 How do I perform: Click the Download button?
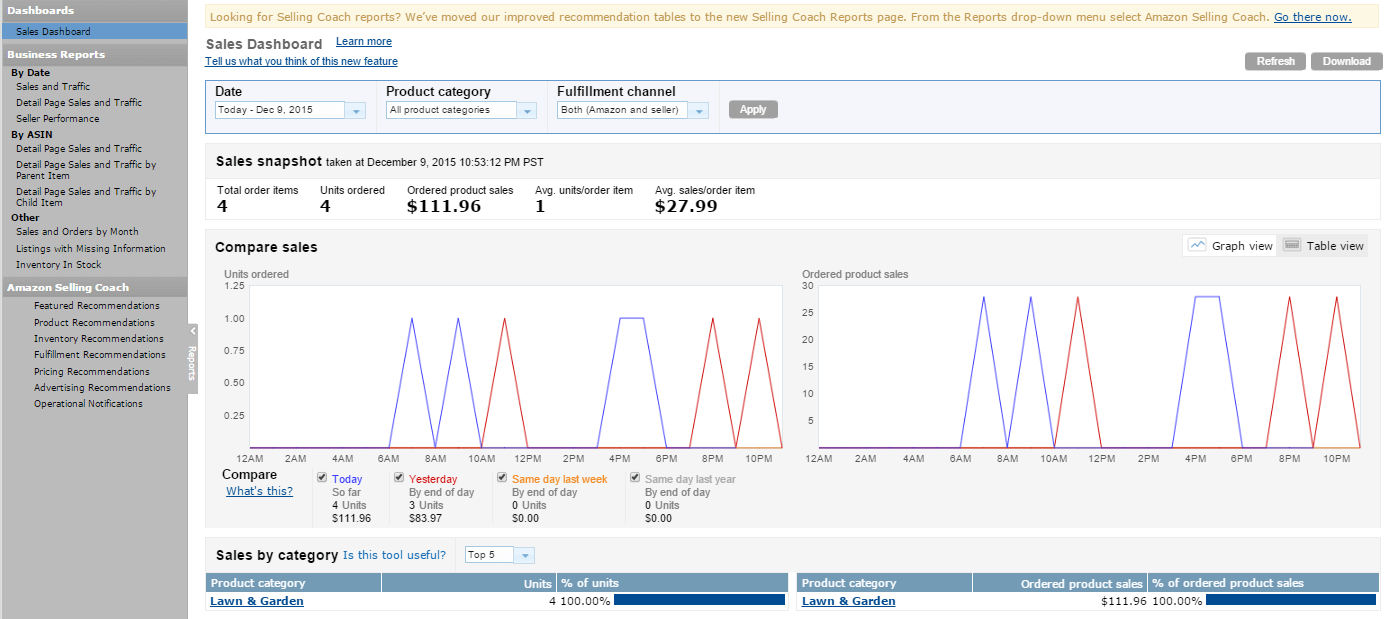click(x=1347, y=62)
